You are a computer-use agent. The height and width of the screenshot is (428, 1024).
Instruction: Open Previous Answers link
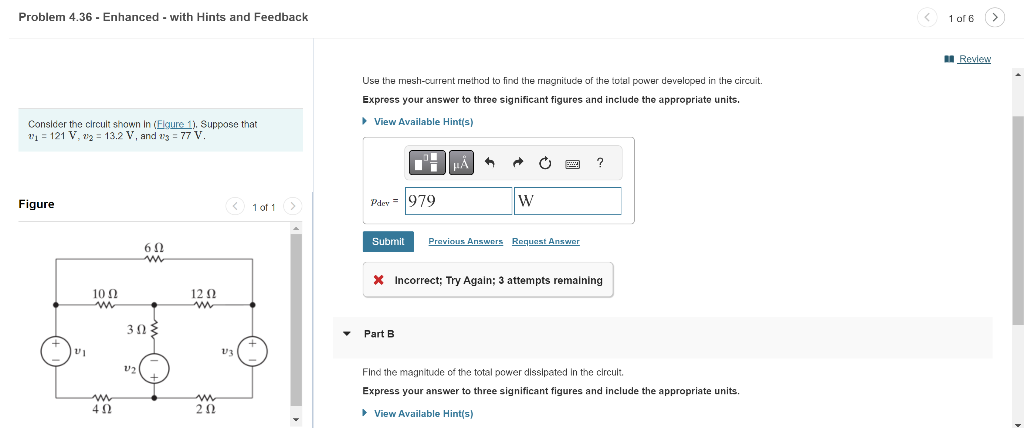(465, 242)
